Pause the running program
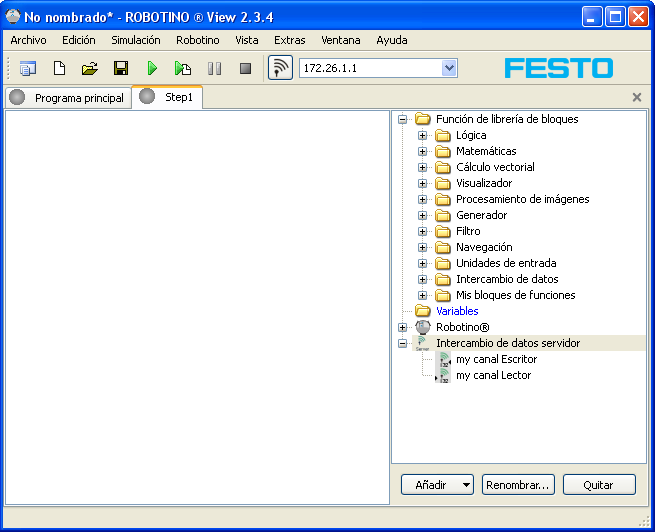This screenshot has width=655, height=532. pos(214,68)
